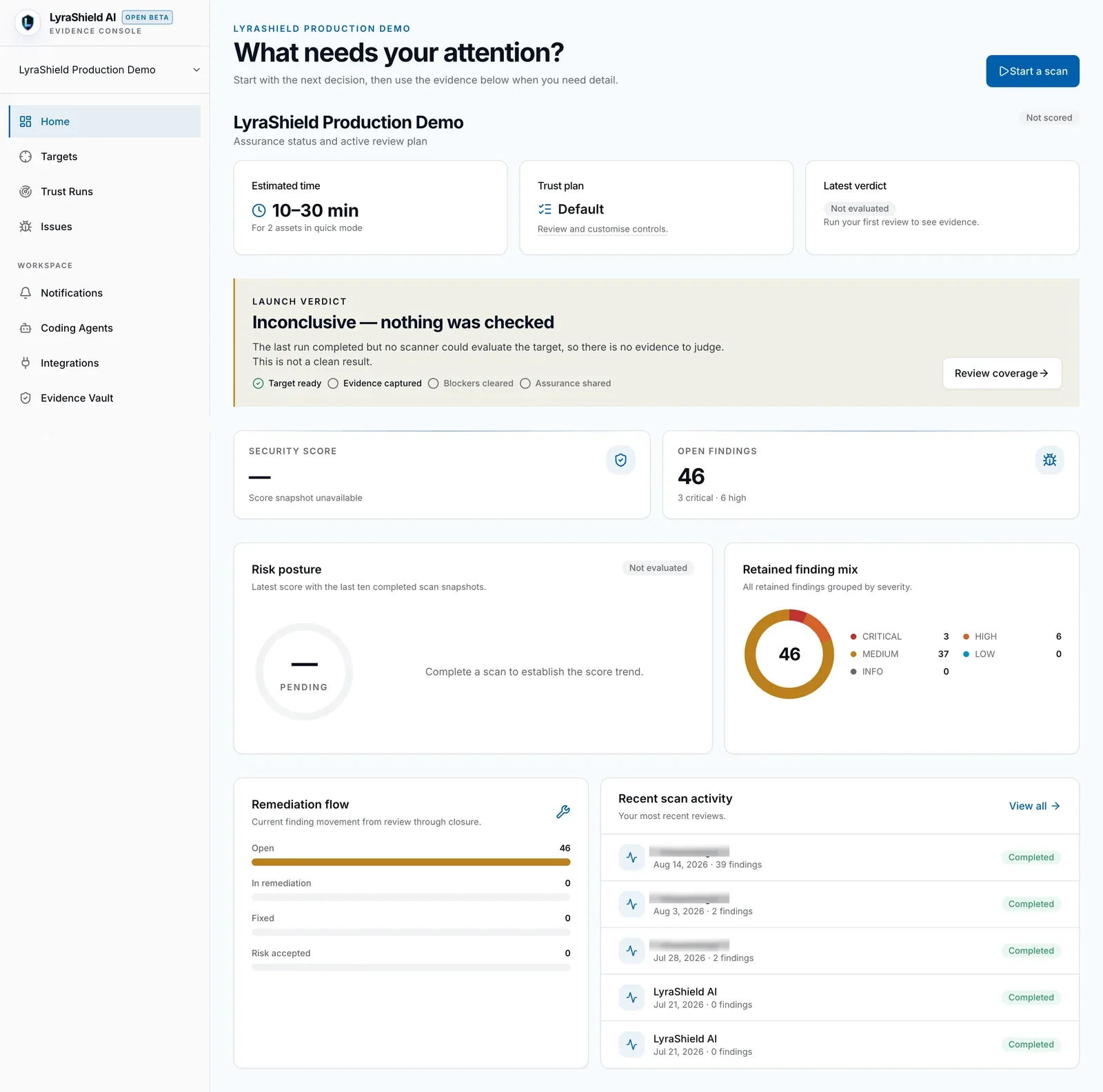Click the Open Beta badge
Viewport: 1103px width, 1092px height.
coord(147,17)
